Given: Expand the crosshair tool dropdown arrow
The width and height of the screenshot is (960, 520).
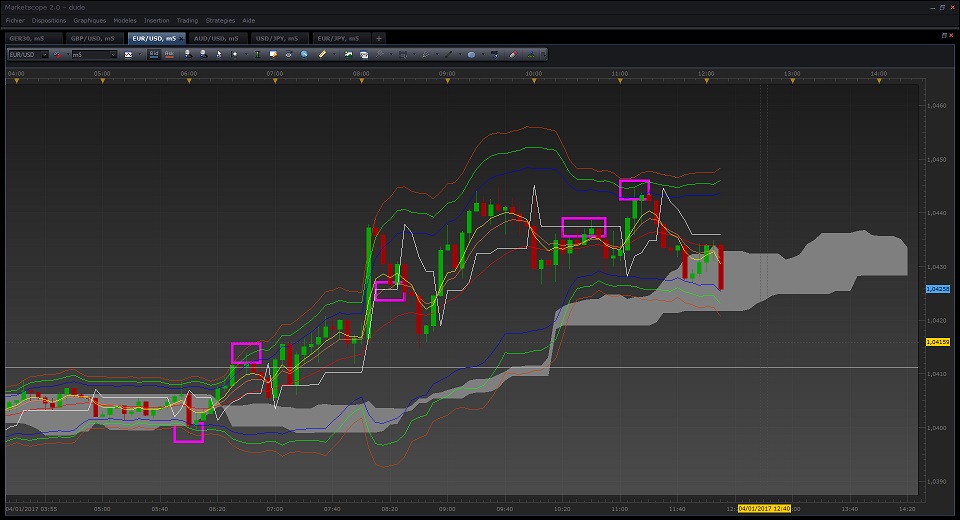Looking at the screenshot, I should 246,55.
